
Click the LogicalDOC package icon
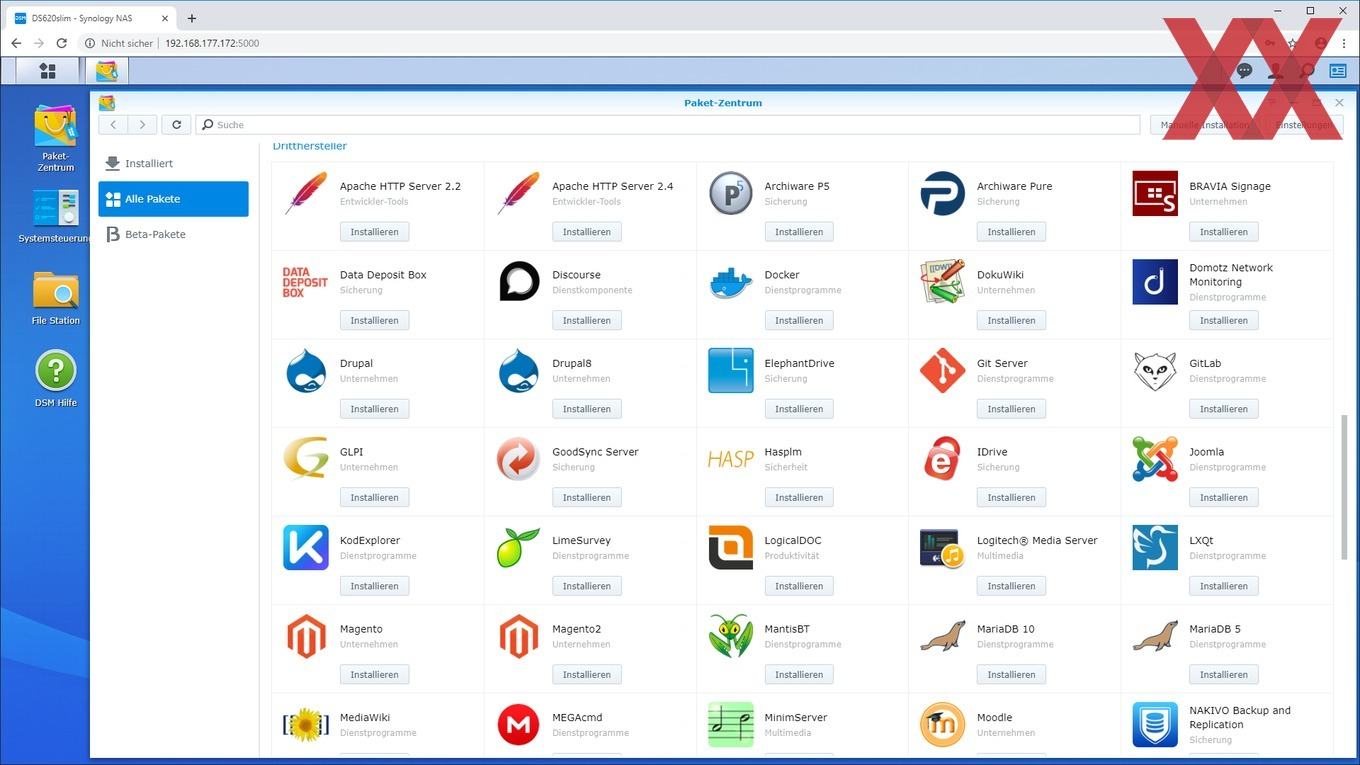(x=731, y=548)
